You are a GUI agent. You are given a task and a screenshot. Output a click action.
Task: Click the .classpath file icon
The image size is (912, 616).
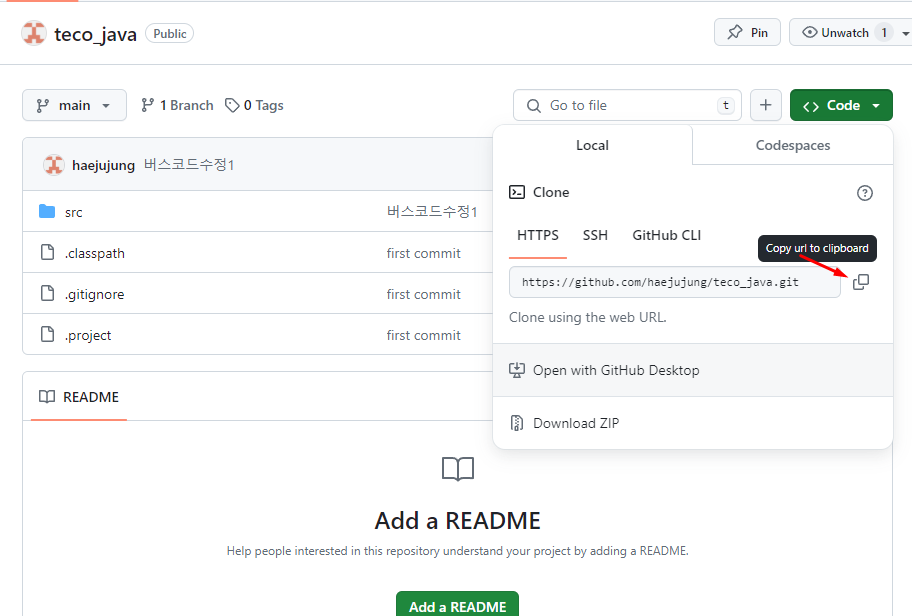click(47, 252)
